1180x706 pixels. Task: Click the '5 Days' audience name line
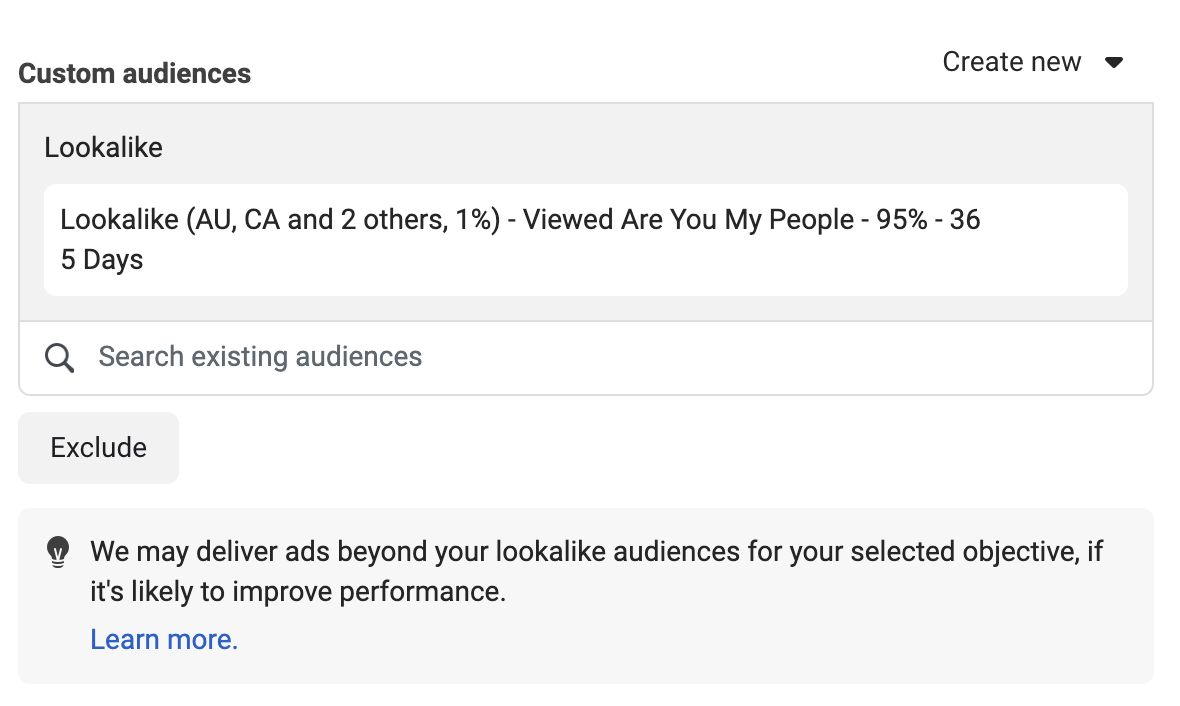coord(102,260)
